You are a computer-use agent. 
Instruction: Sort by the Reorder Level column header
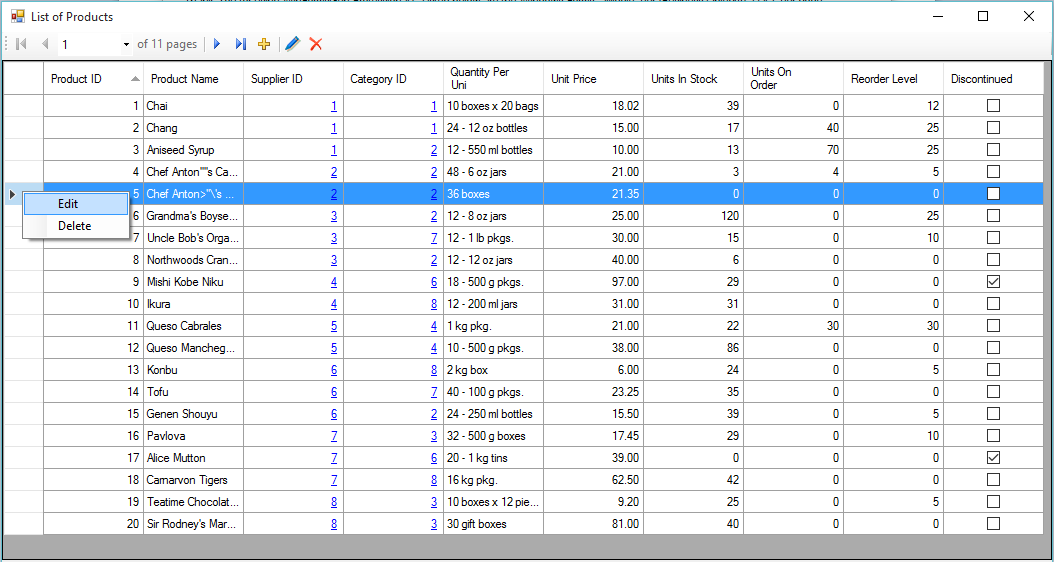893,79
